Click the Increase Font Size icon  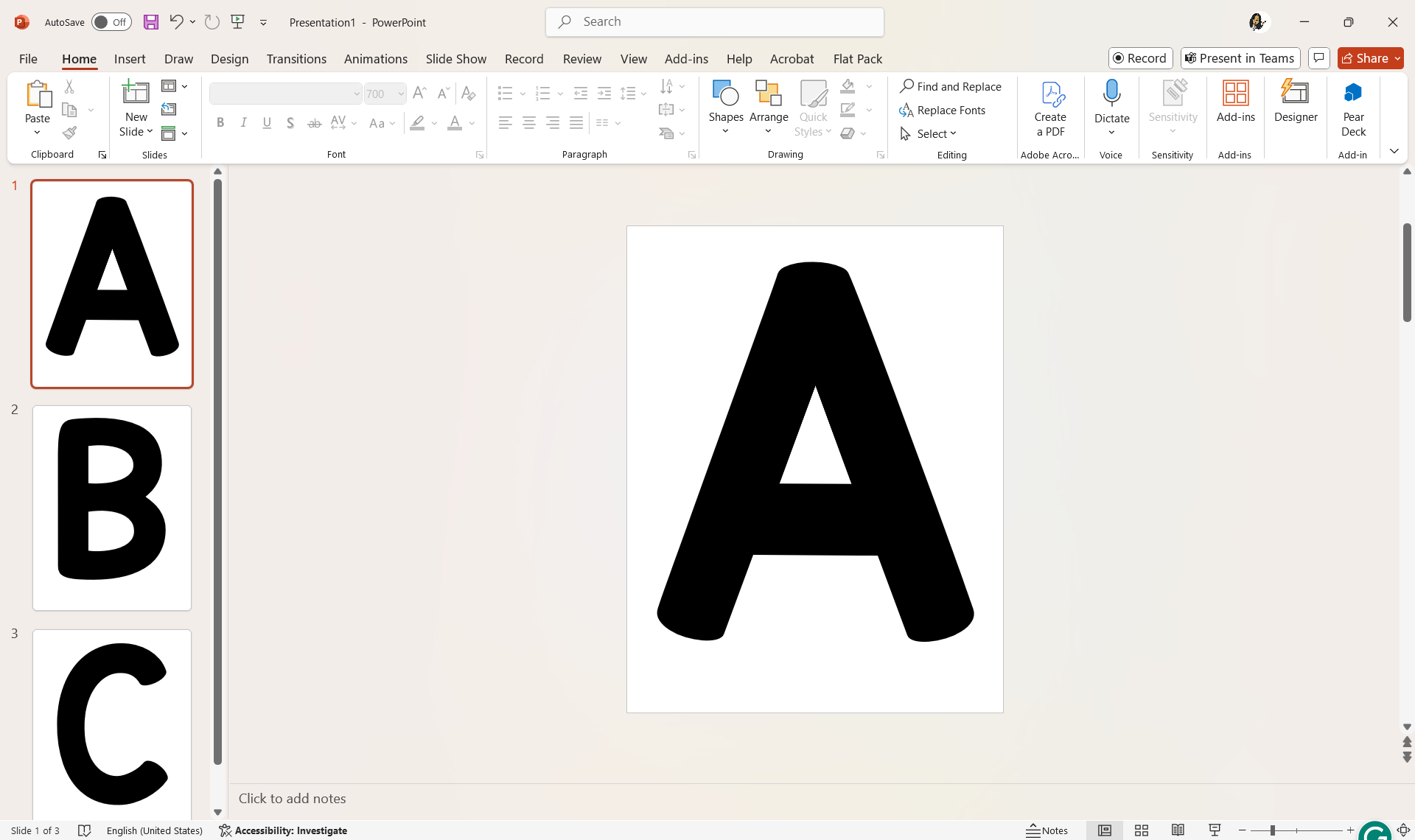[419, 93]
